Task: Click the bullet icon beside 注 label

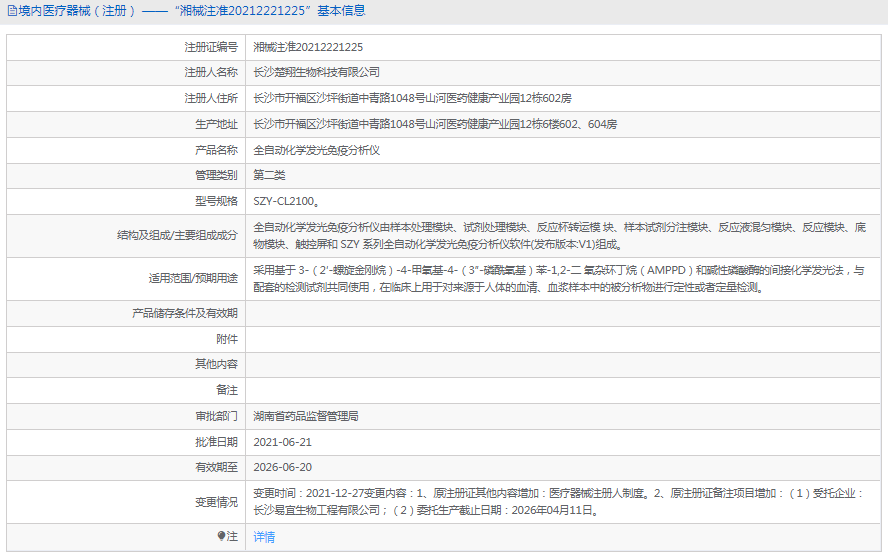Action: pos(221,535)
